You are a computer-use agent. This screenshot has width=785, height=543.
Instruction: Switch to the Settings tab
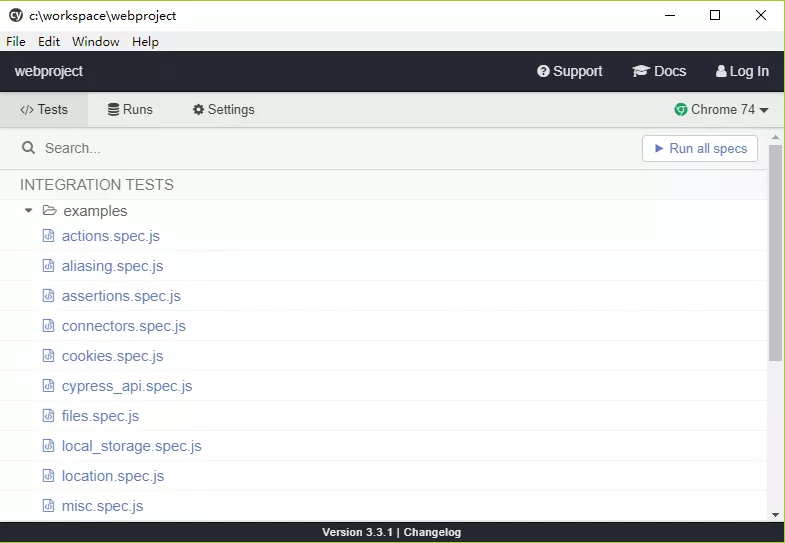coord(223,109)
